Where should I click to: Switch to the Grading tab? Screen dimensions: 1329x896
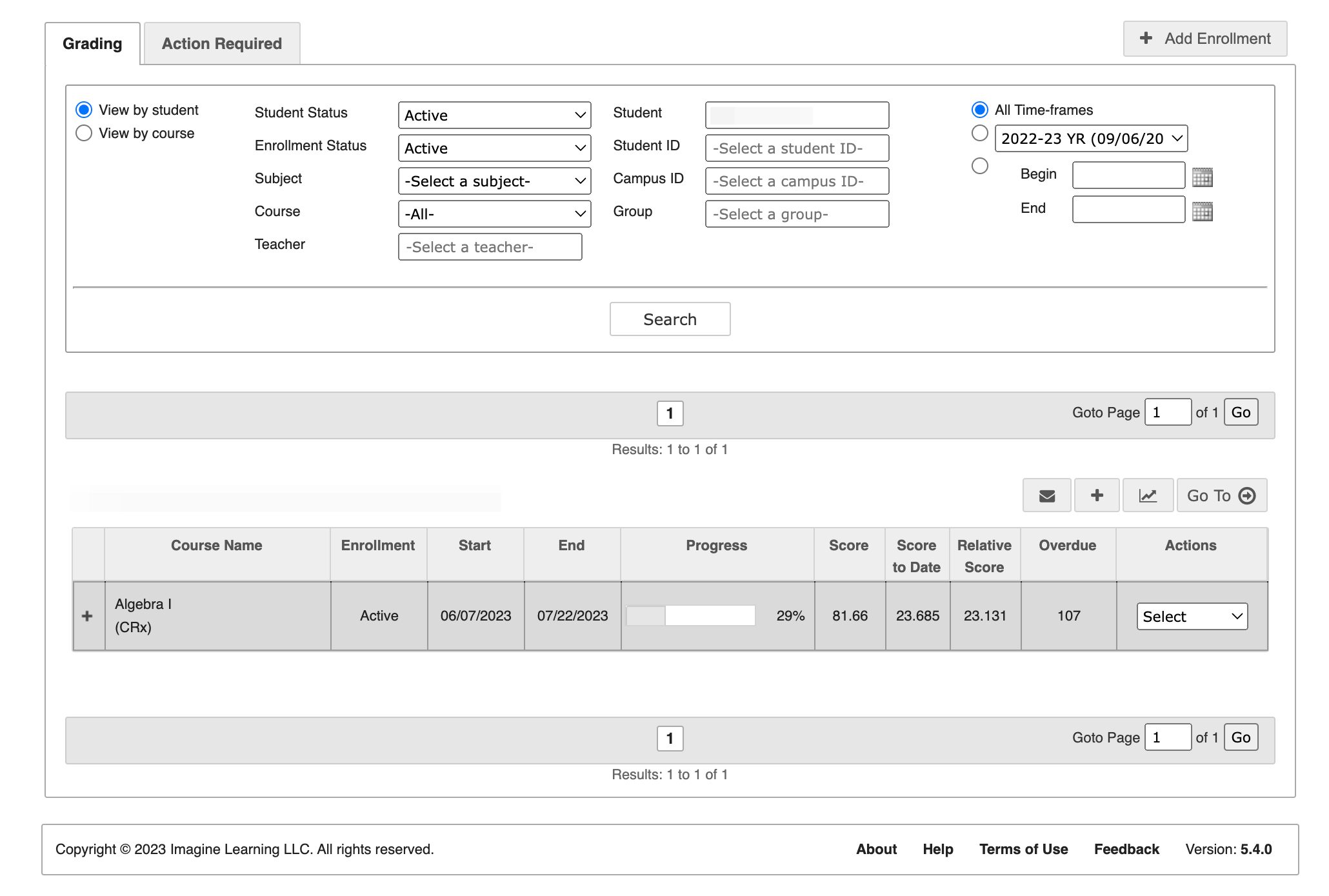point(92,43)
